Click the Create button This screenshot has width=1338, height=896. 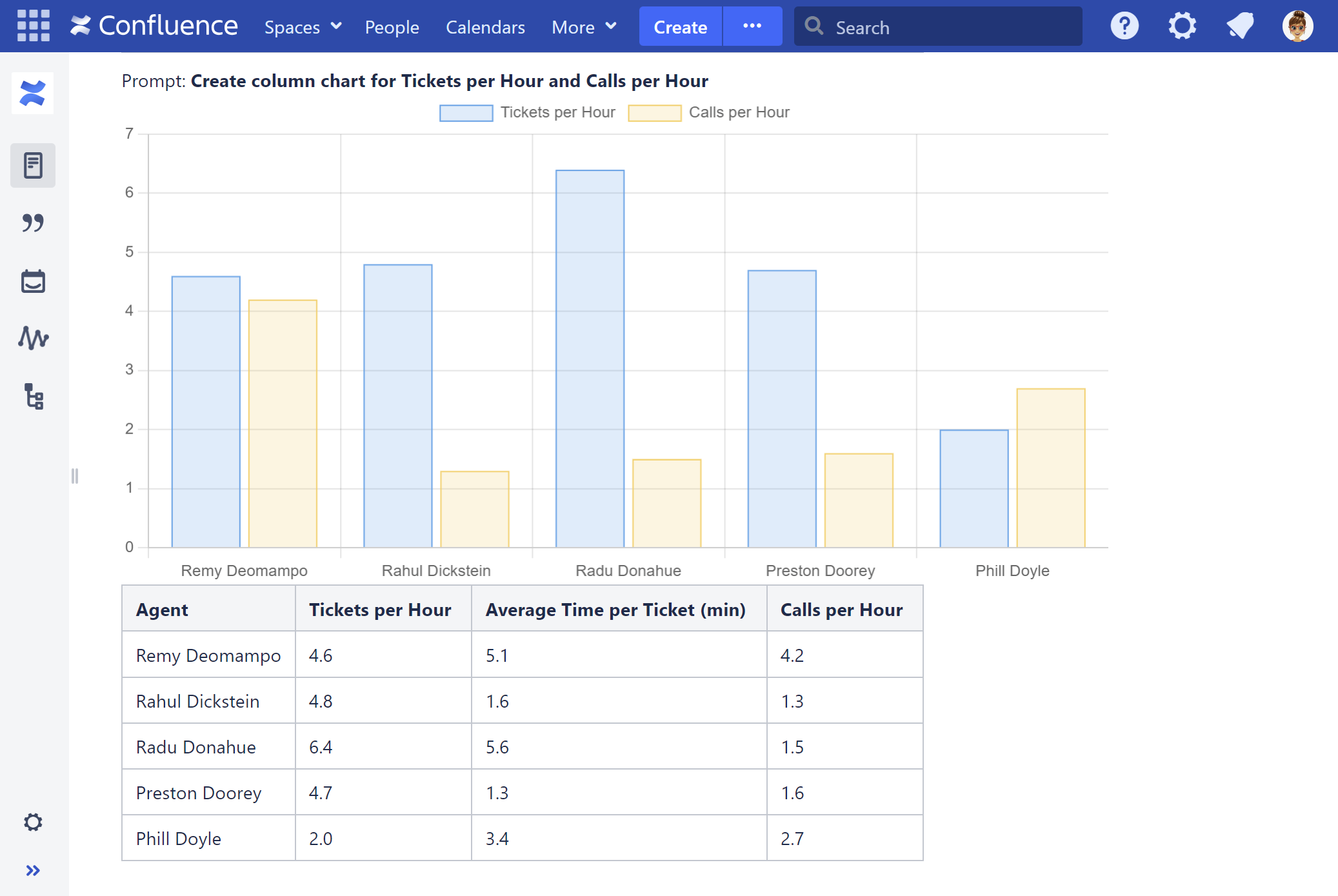680,27
